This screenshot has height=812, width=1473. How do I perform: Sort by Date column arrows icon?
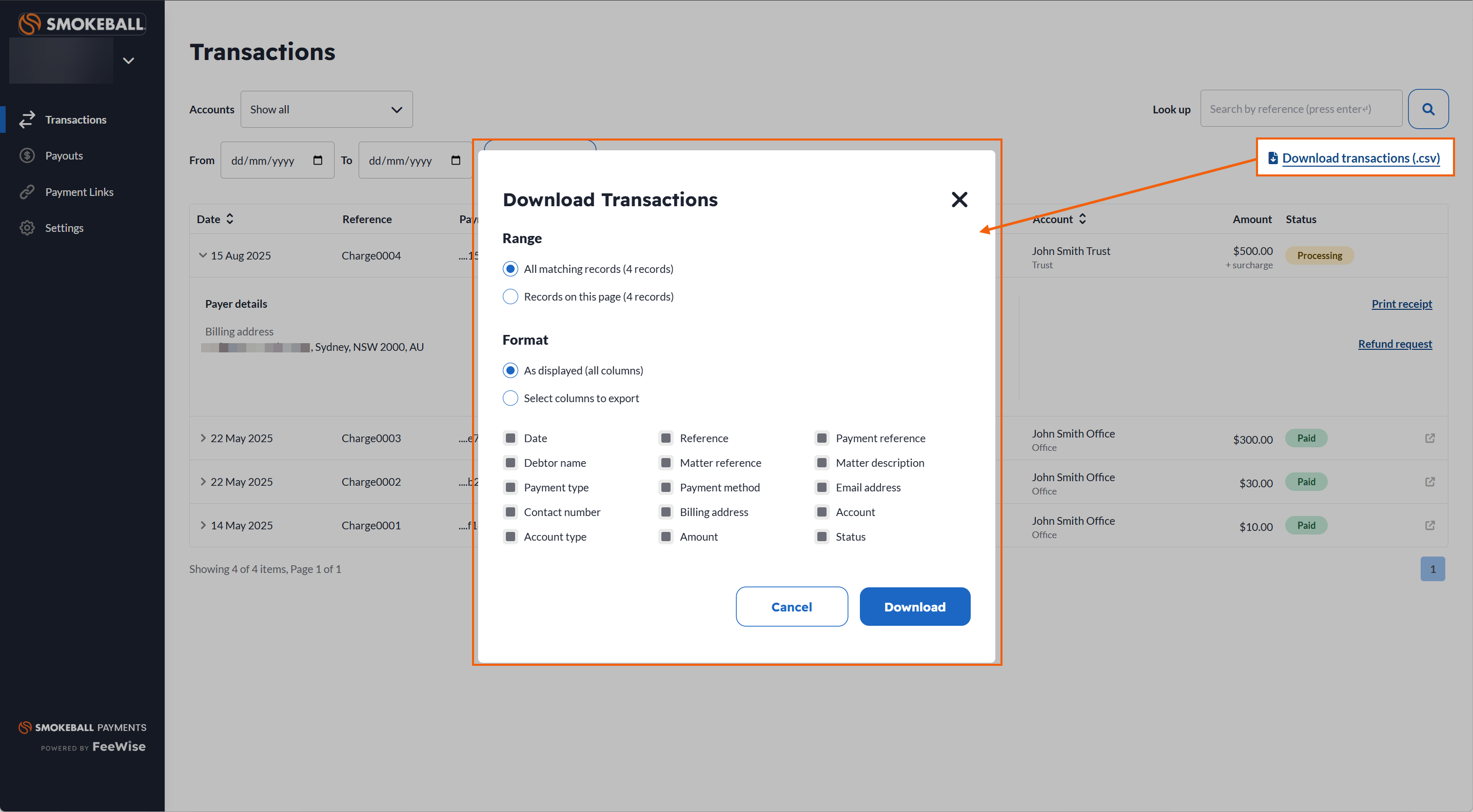(x=230, y=219)
